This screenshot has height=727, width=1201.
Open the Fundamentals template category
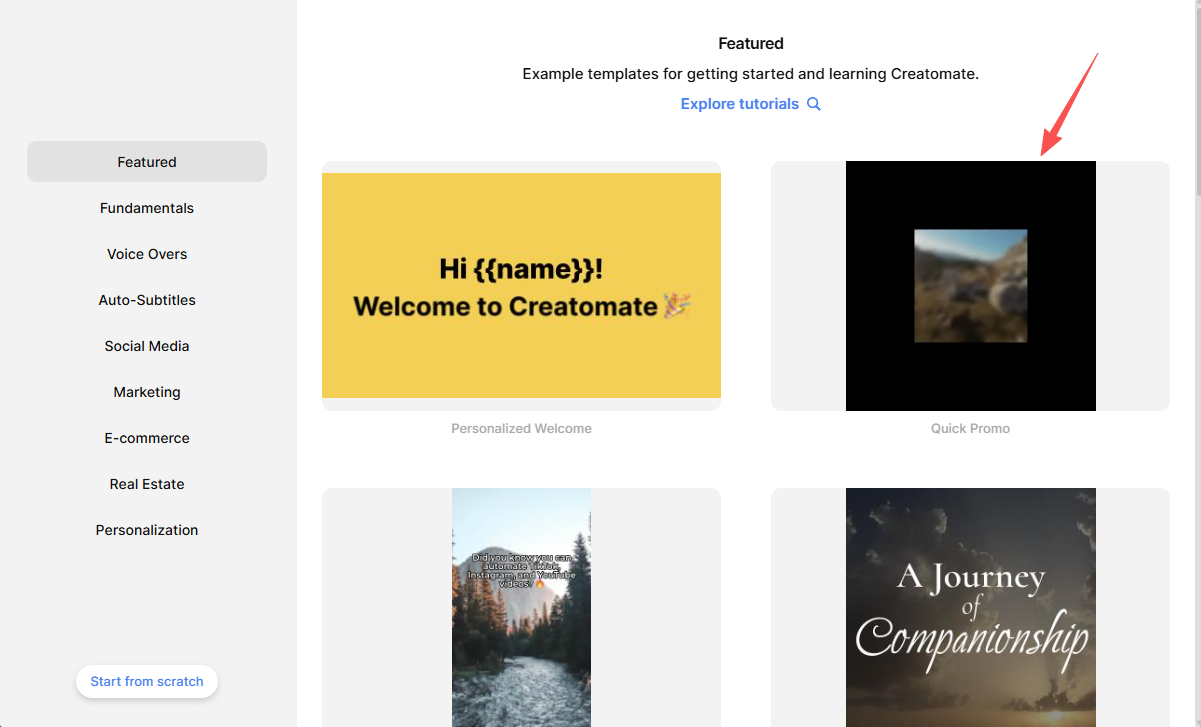tap(147, 208)
